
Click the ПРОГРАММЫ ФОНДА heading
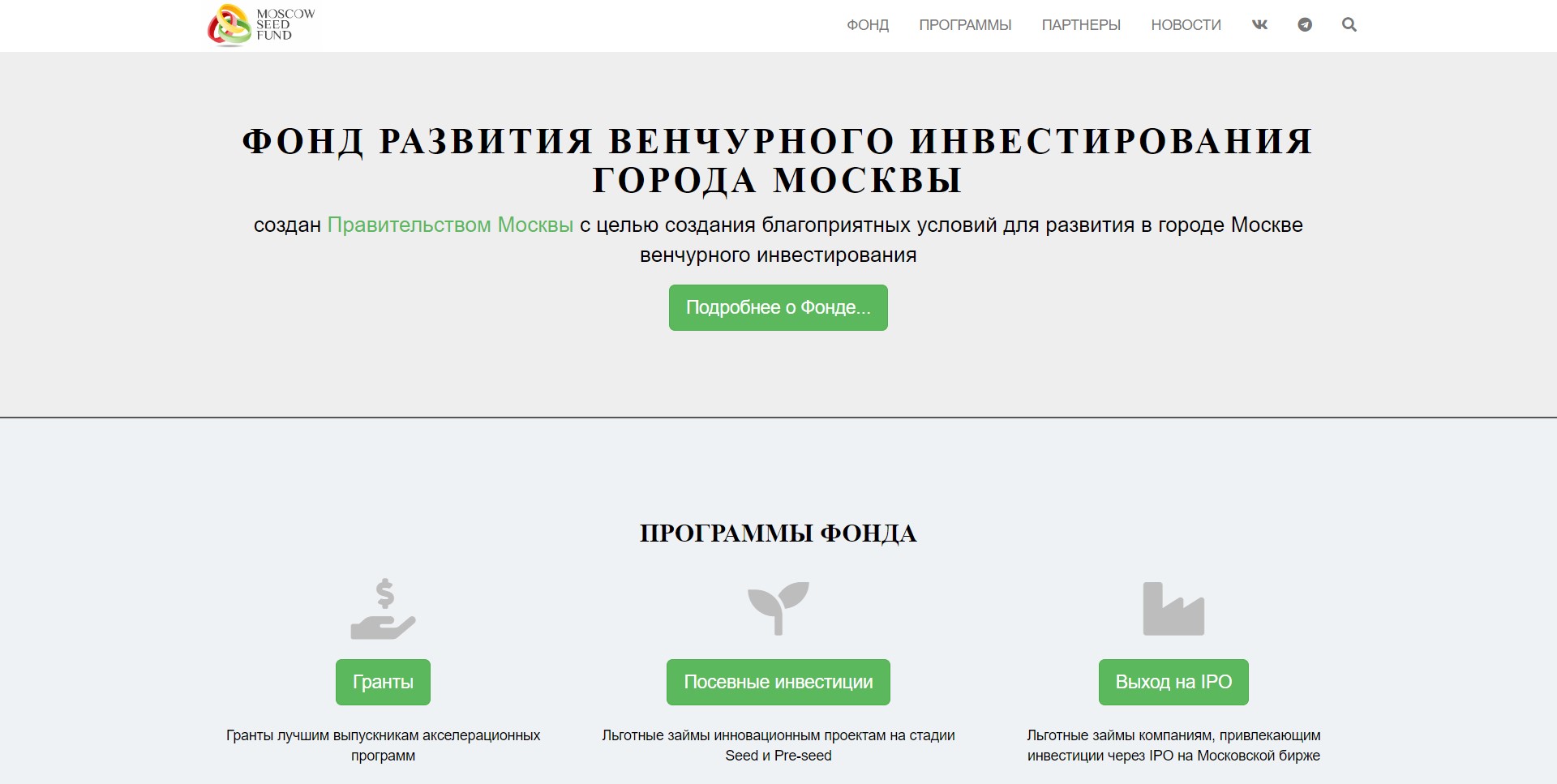778,533
